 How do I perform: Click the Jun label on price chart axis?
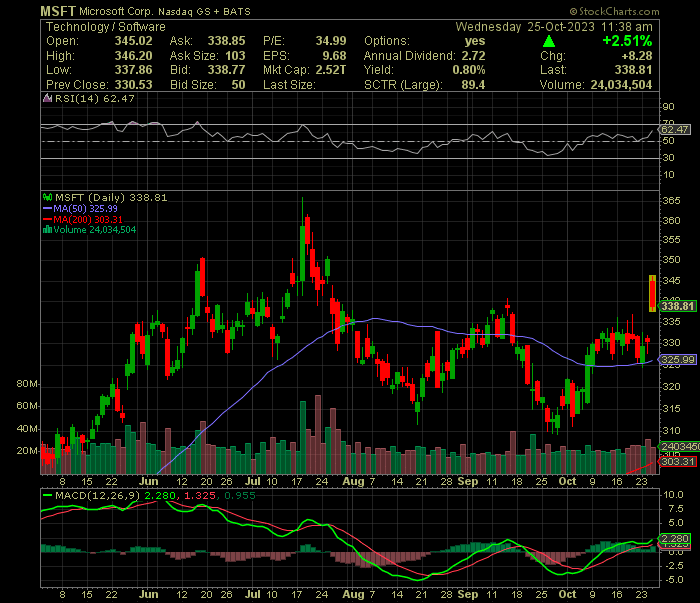coord(148,482)
